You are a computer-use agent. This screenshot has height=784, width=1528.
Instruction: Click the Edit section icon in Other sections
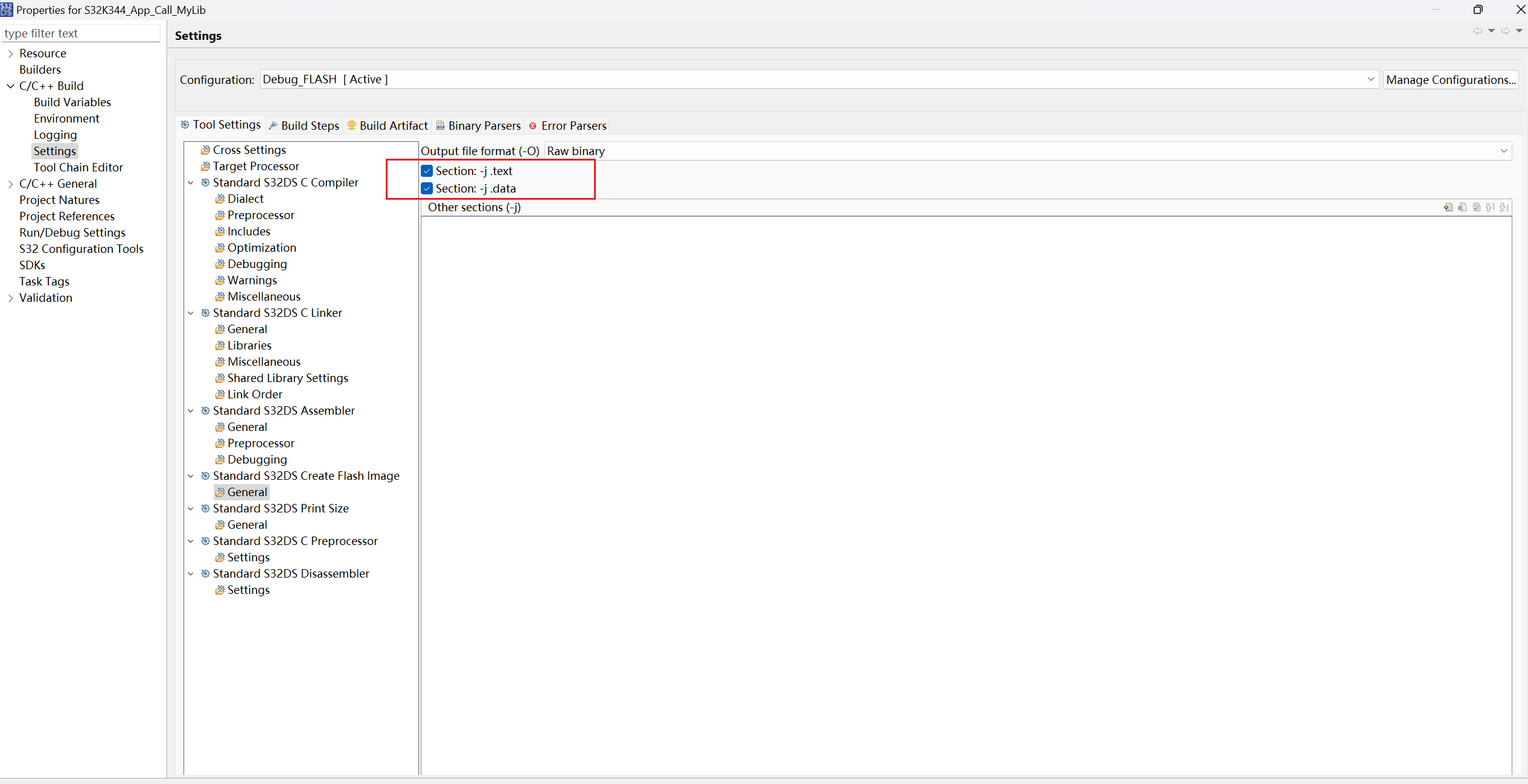(x=1477, y=207)
